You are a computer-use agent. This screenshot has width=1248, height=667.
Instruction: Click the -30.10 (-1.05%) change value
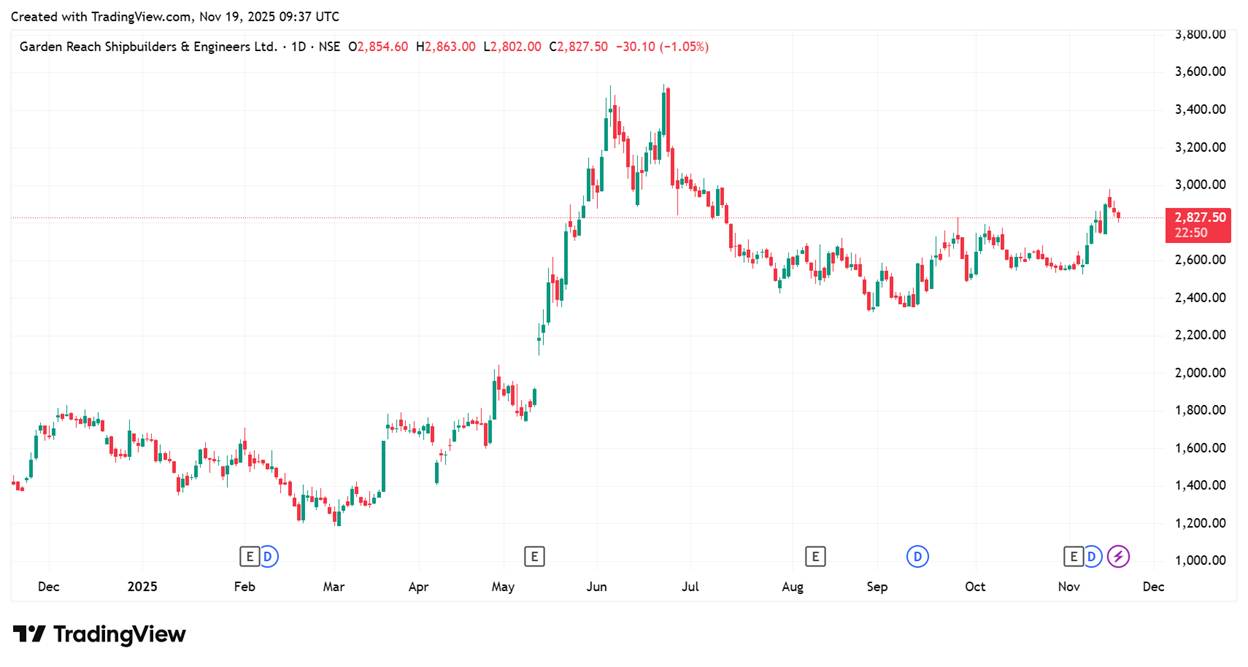(x=662, y=46)
